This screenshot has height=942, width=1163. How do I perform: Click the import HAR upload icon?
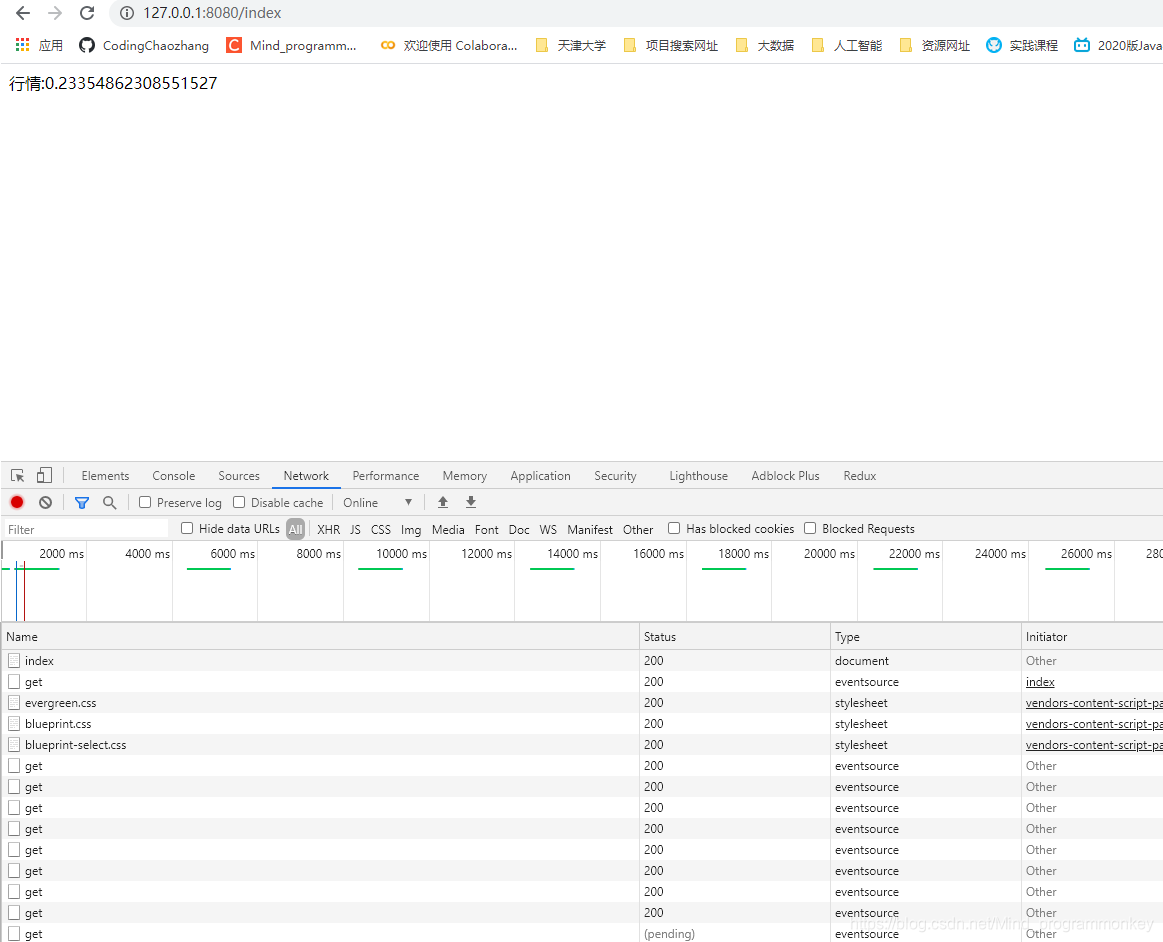click(x=443, y=502)
